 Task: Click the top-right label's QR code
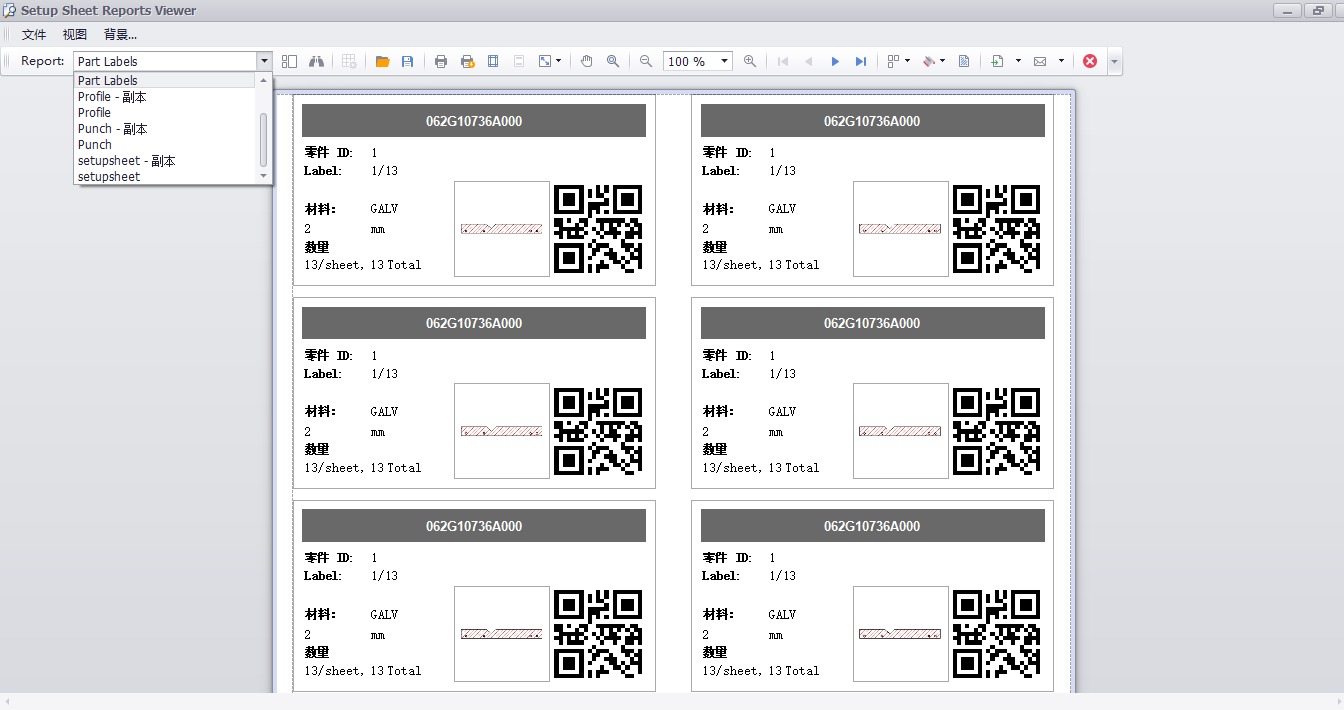(x=996, y=229)
